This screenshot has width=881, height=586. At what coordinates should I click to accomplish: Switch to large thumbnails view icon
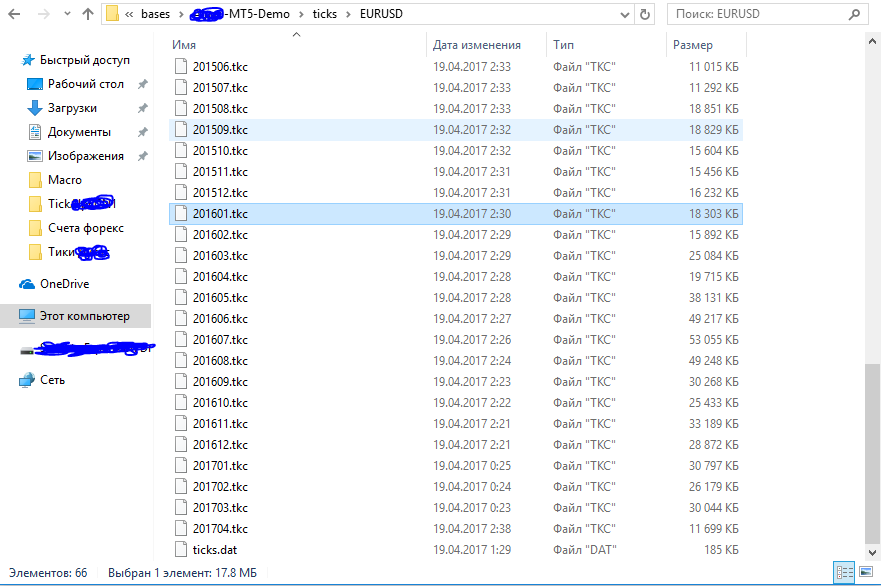866,572
